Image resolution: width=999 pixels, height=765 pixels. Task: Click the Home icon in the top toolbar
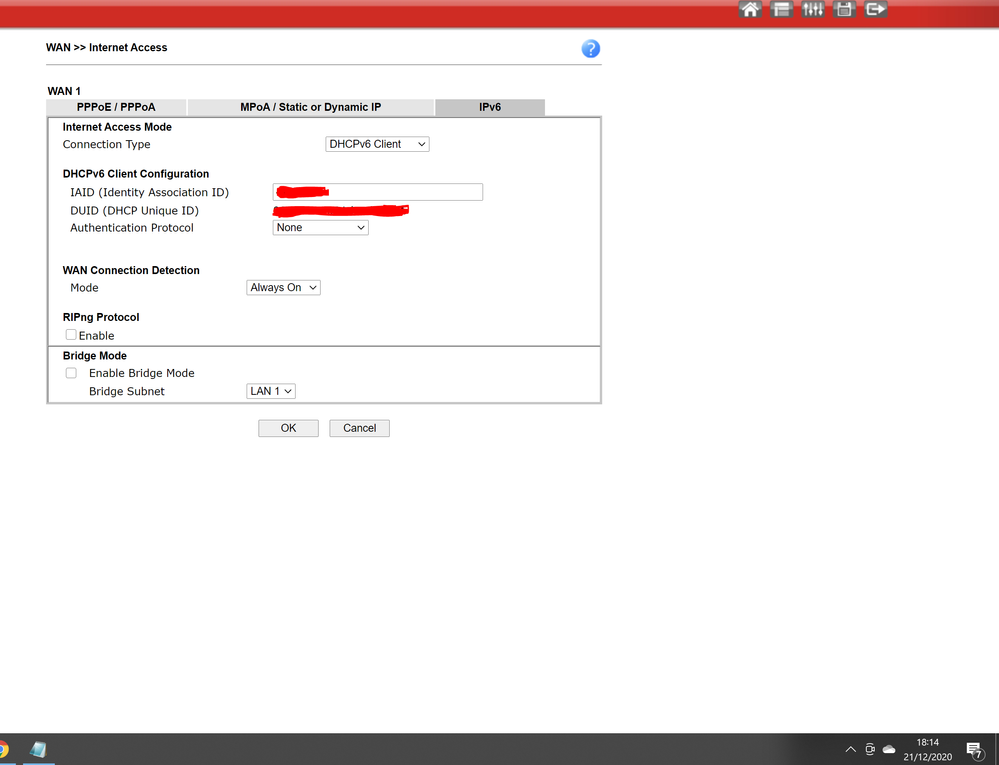pos(749,9)
